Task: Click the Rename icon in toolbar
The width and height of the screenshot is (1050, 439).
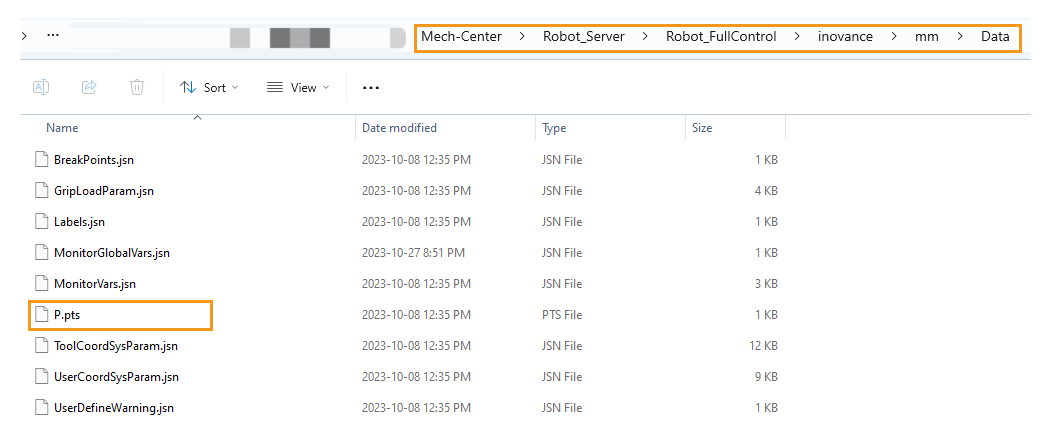Action: (x=41, y=88)
